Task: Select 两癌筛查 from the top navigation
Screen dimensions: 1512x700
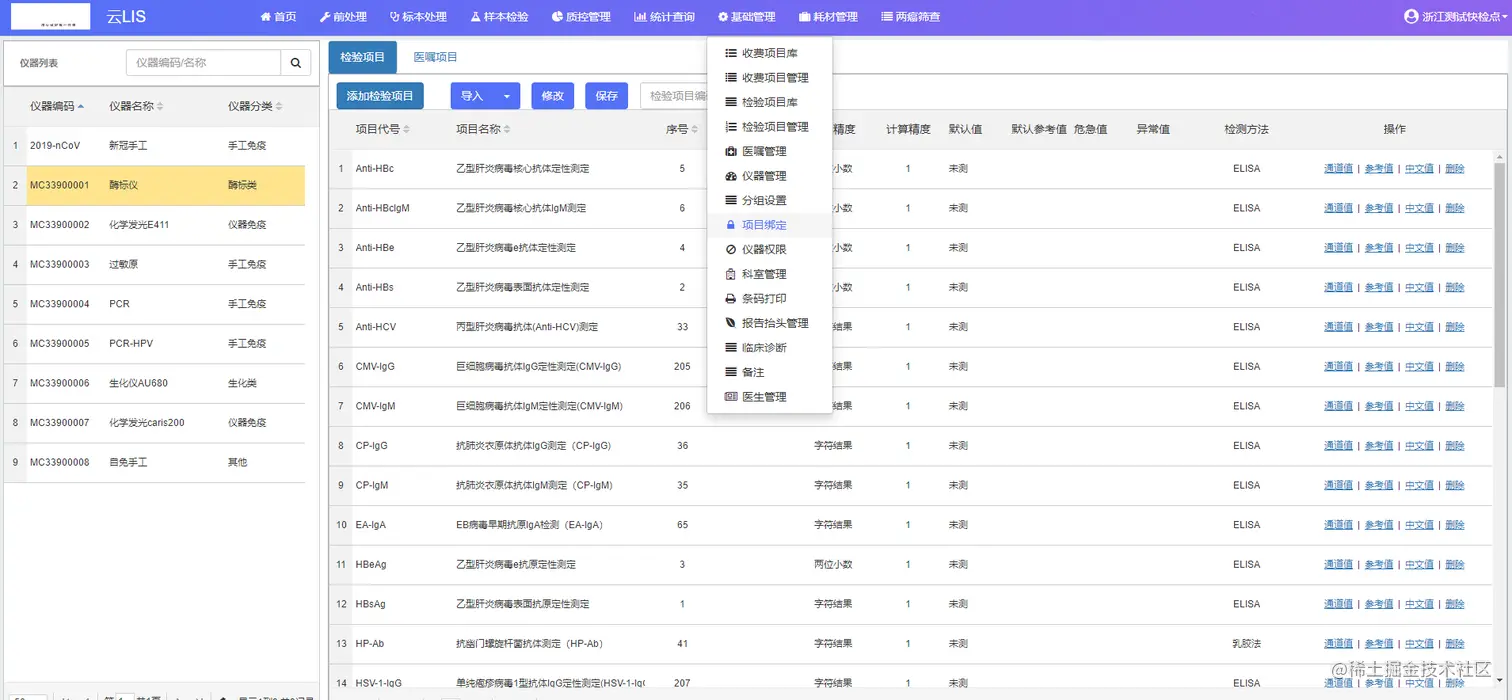Action: (910, 16)
